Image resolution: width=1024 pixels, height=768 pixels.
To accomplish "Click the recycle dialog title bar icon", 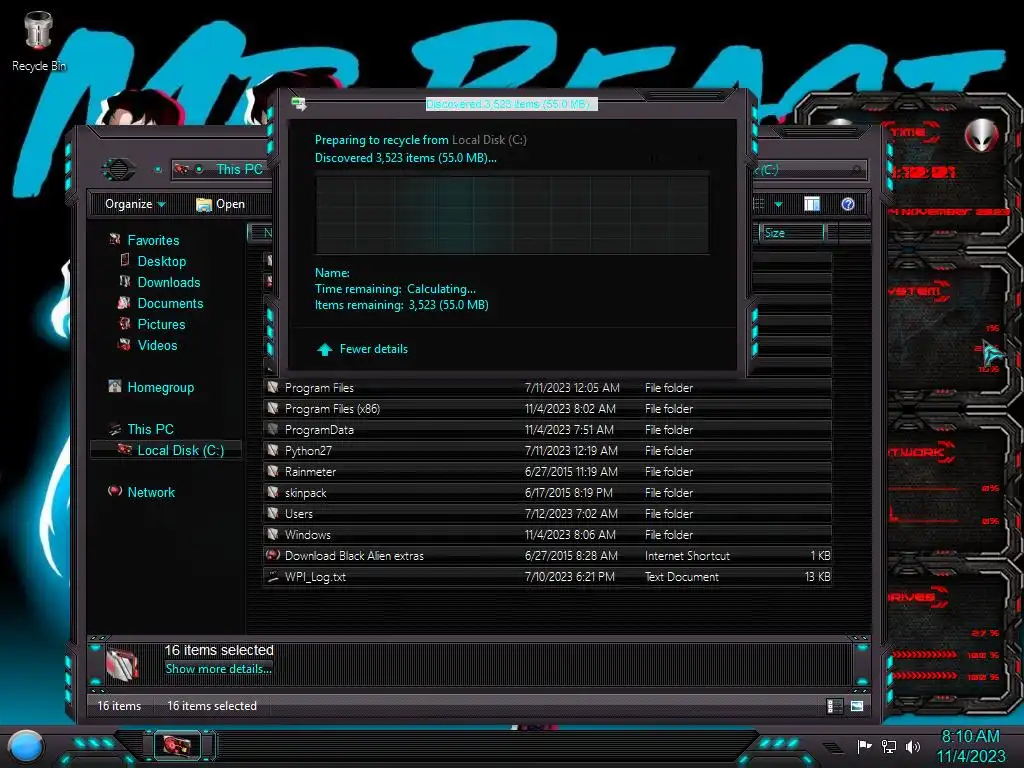I will pos(298,103).
